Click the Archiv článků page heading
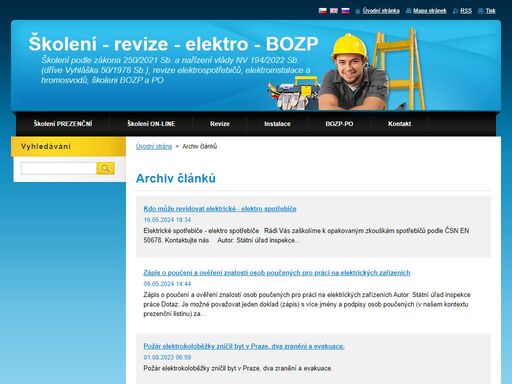Image resolution: width=512 pixels, height=384 pixels. tap(176, 178)
